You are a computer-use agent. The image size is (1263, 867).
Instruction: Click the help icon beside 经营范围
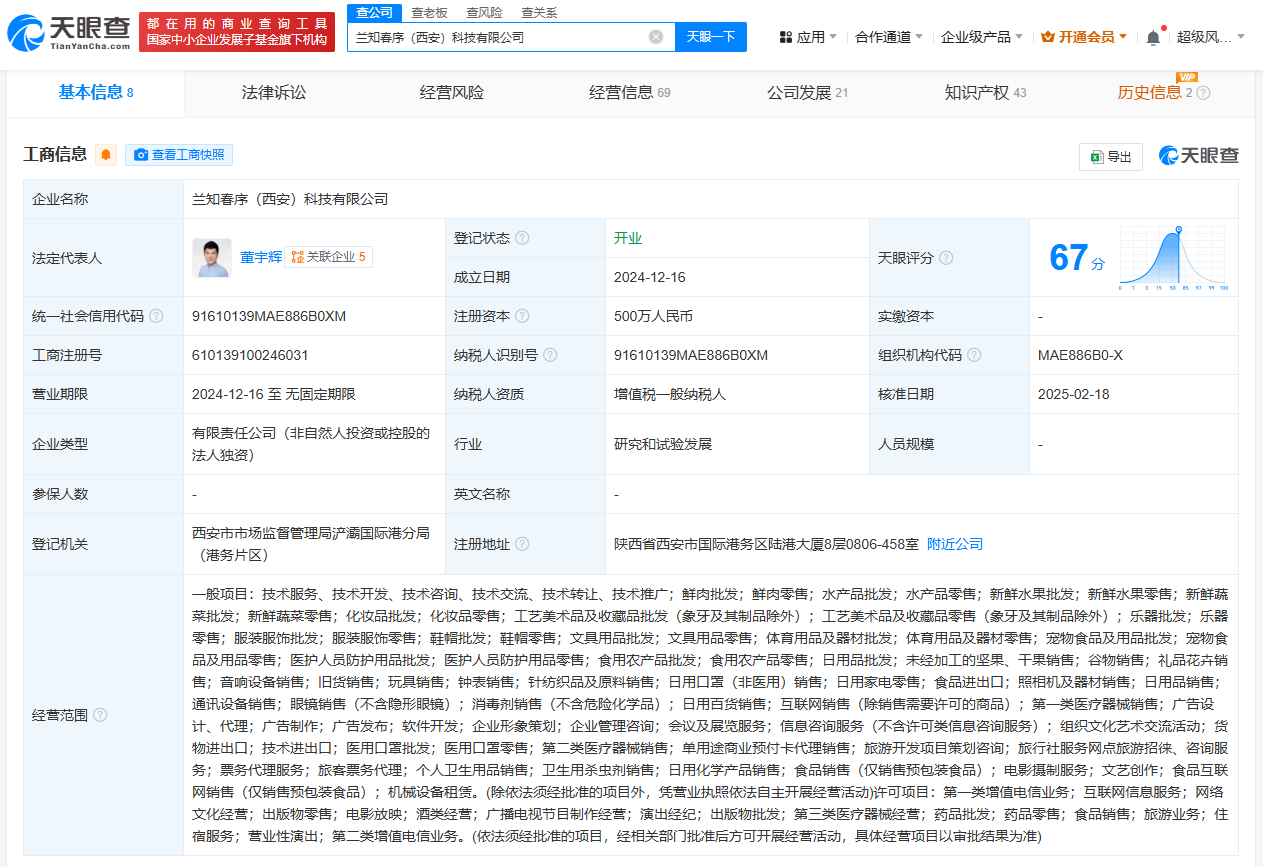pyautogui.click(x=100, y=715)
